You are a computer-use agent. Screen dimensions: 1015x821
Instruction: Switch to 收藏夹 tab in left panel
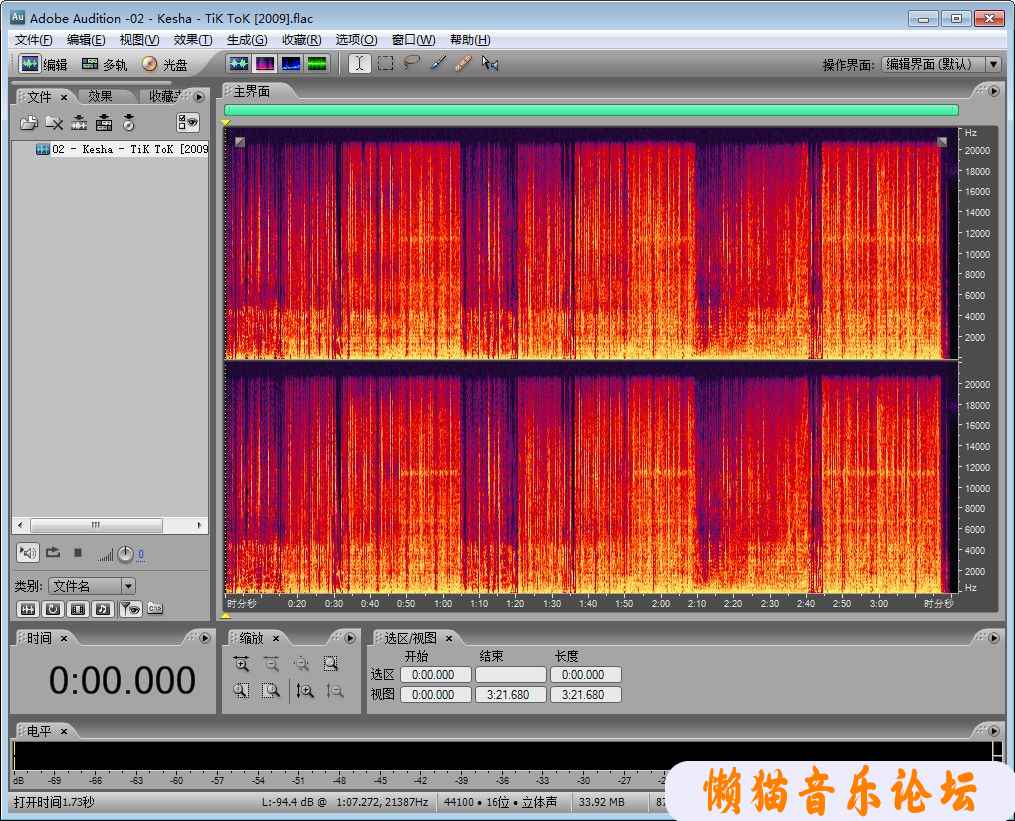tap(164, 96)
